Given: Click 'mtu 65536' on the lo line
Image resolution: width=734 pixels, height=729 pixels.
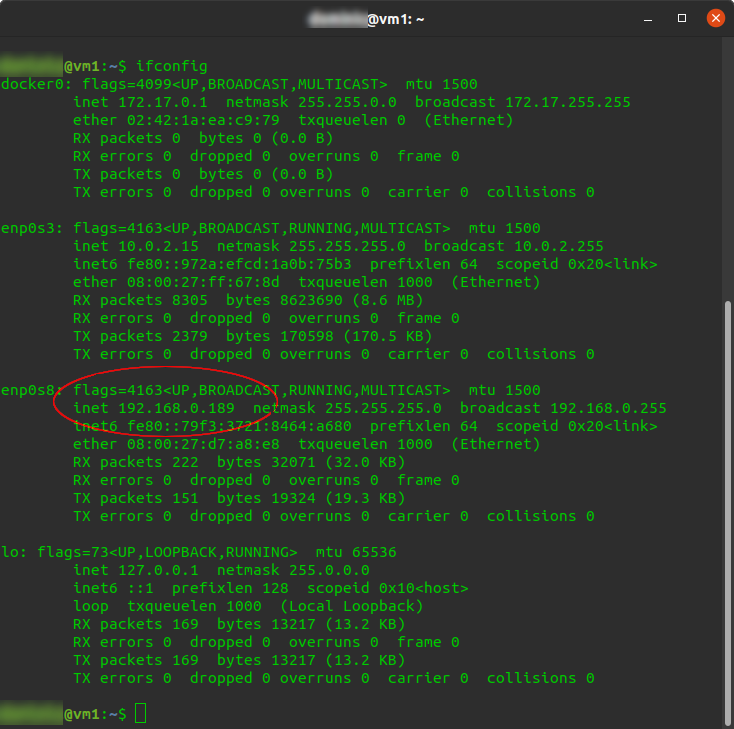Looking at the screenshot, I should tap(356, 552).
